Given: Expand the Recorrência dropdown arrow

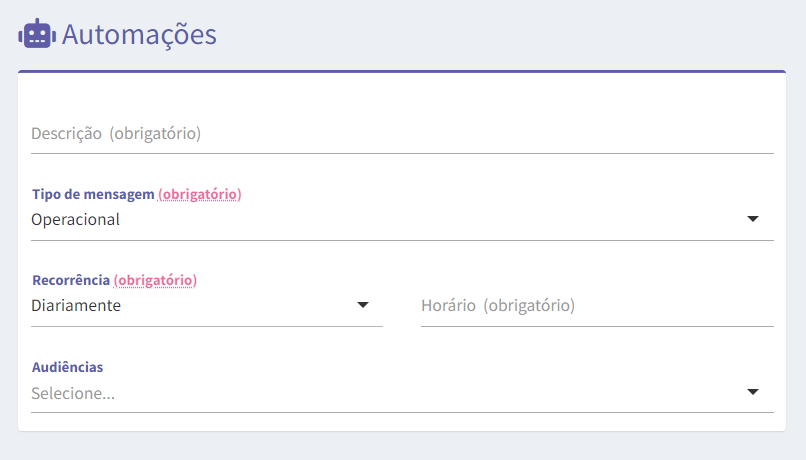Looking at the screenshot, I should coord(363,305).
